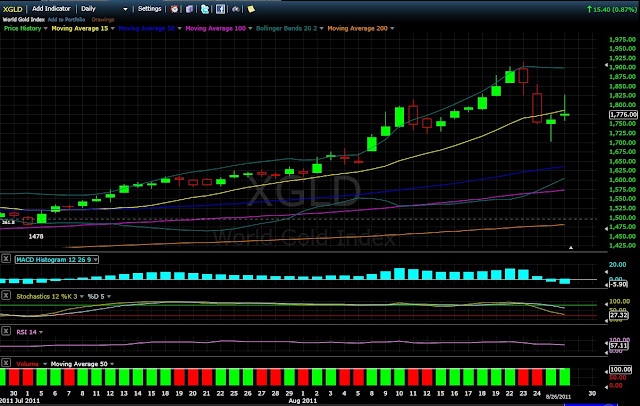Open Stochastics 12 %K 3 dropdown arrow

82,297
